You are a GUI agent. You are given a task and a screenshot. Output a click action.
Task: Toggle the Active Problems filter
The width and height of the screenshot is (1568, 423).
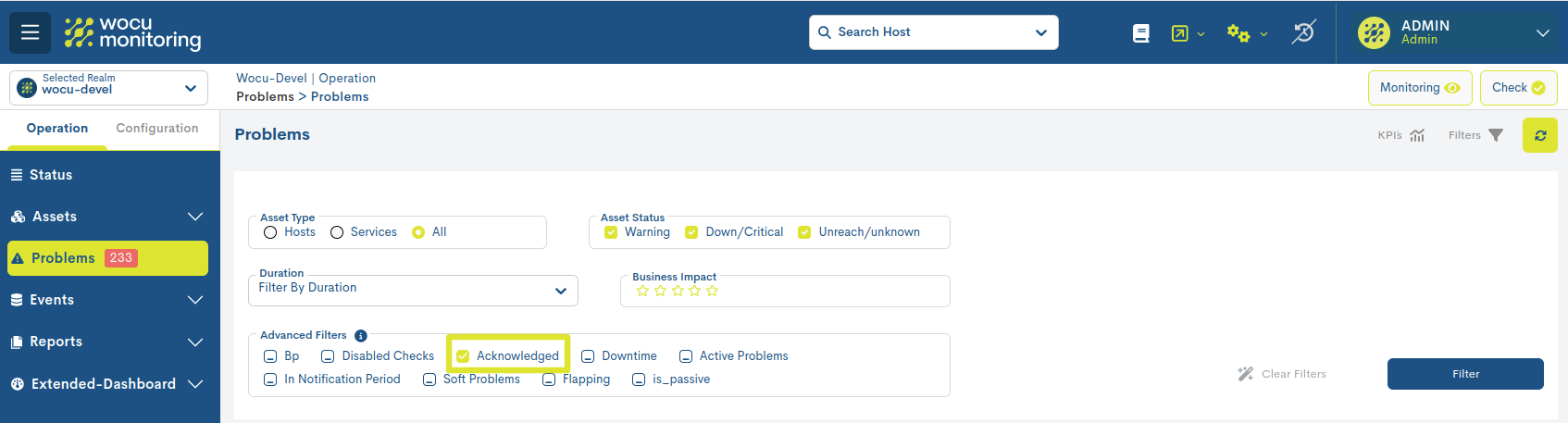686,356
